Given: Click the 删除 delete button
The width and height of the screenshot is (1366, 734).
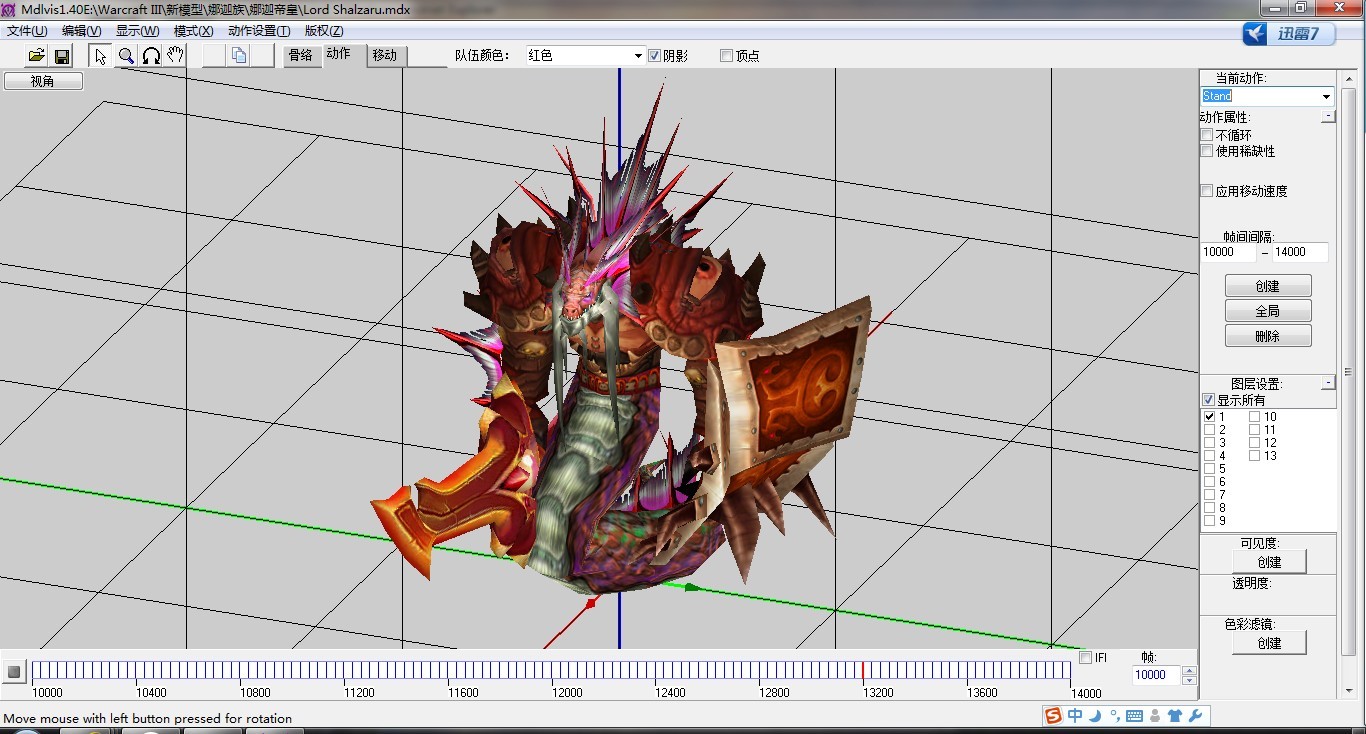Looking at the screenshot, I should coord(1268,336).
